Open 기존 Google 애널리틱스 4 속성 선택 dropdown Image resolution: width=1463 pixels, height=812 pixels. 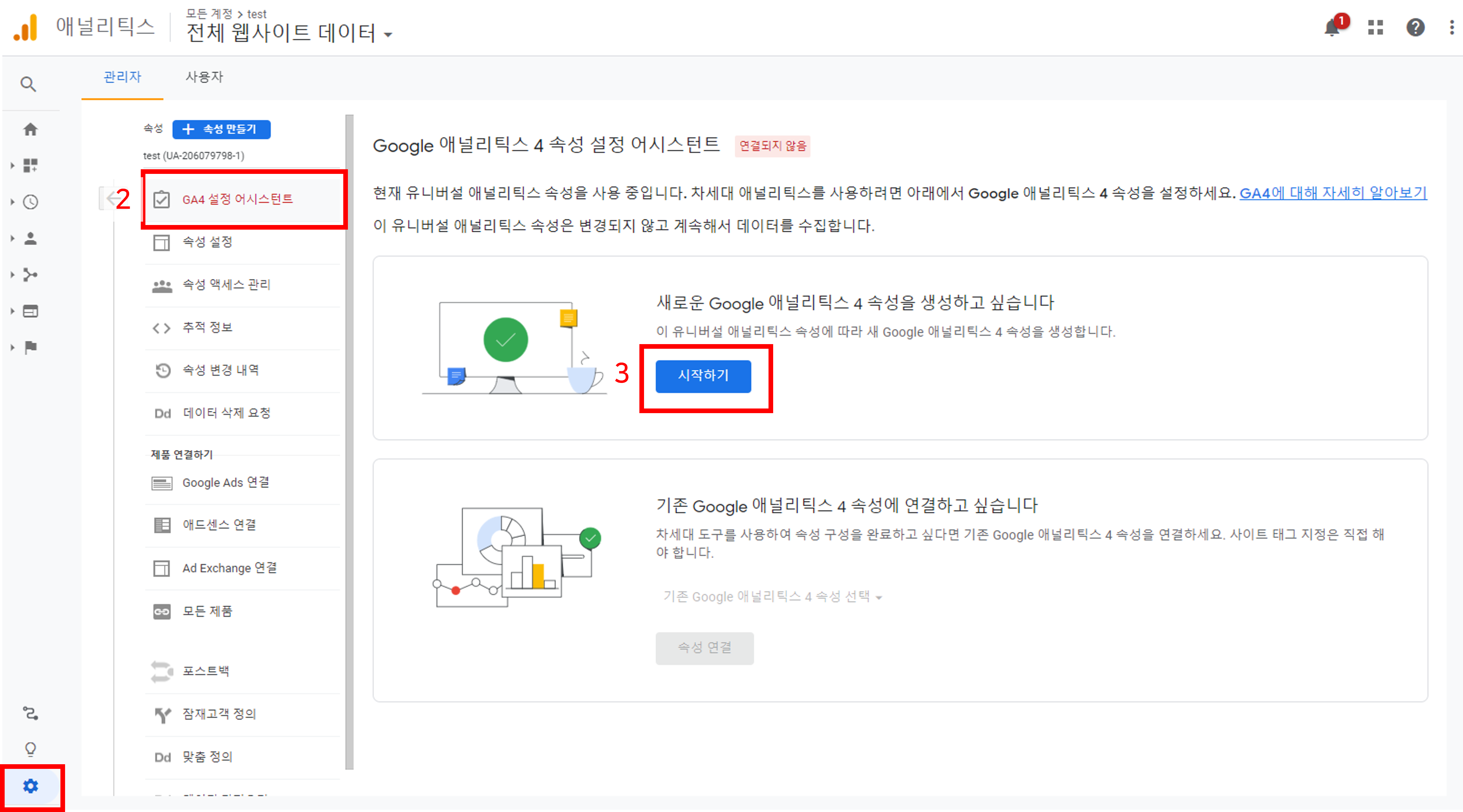[x=772, y=597]
